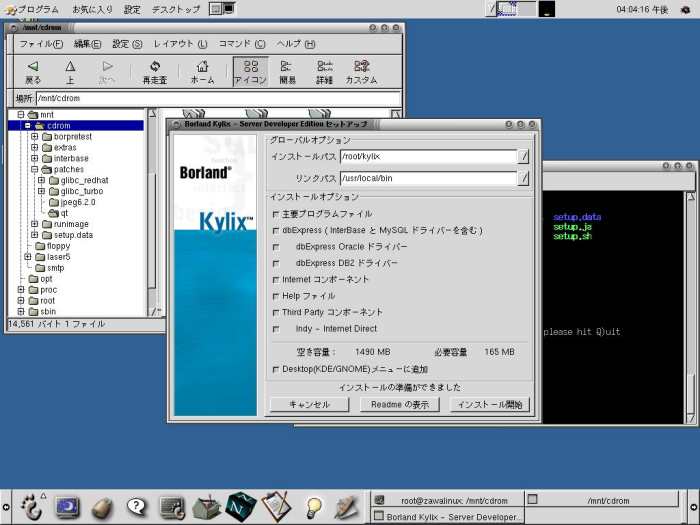Open the 設定(S) file manager menu
Screen dimensions: 700x525
(x=127, y=44)
